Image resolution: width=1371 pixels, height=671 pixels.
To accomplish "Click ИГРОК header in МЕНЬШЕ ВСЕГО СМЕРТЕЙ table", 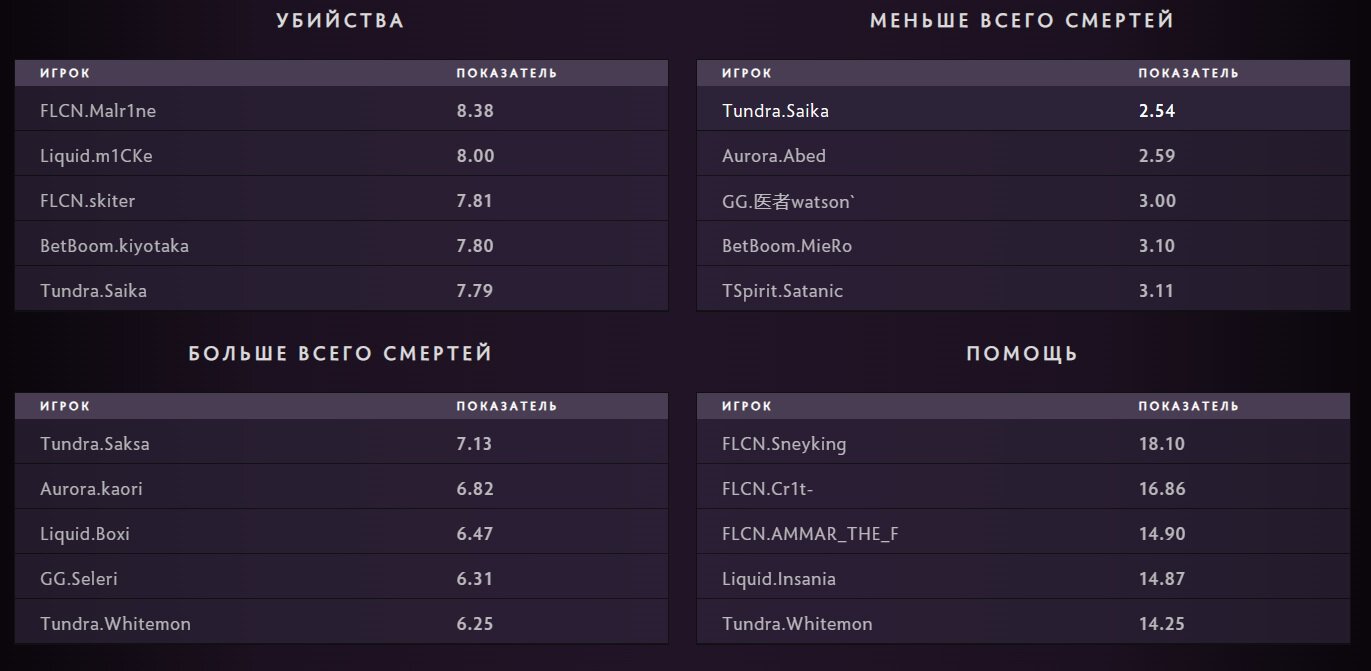I will 747,73.
